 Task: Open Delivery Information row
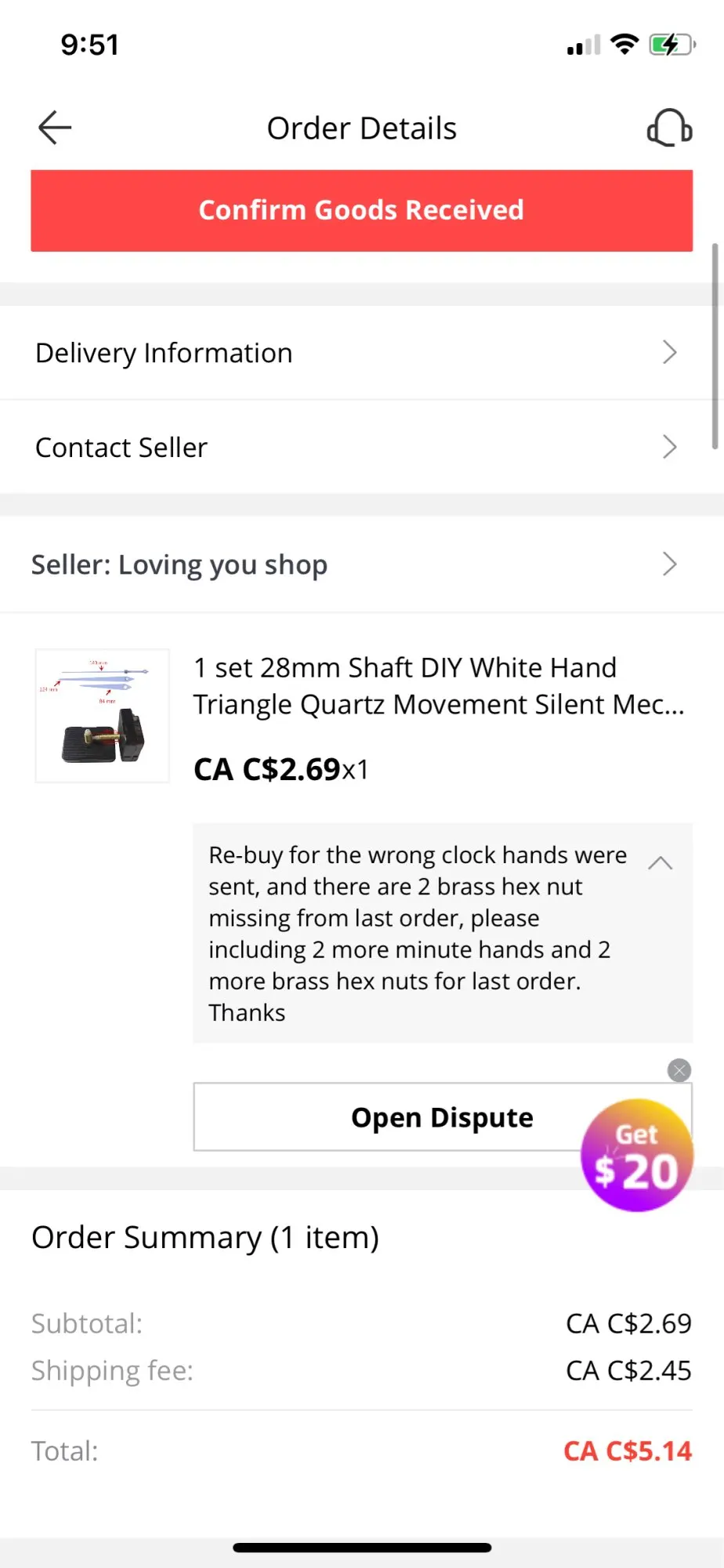[x=235, y=353]
